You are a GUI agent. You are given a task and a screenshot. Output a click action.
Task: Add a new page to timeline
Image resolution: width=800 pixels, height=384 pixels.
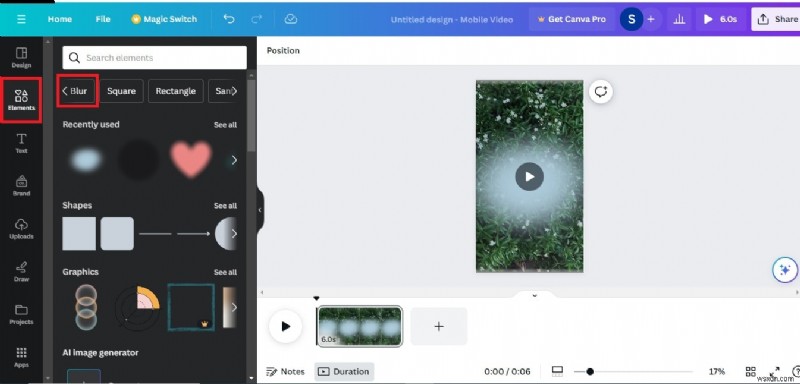tap(439, 326)
